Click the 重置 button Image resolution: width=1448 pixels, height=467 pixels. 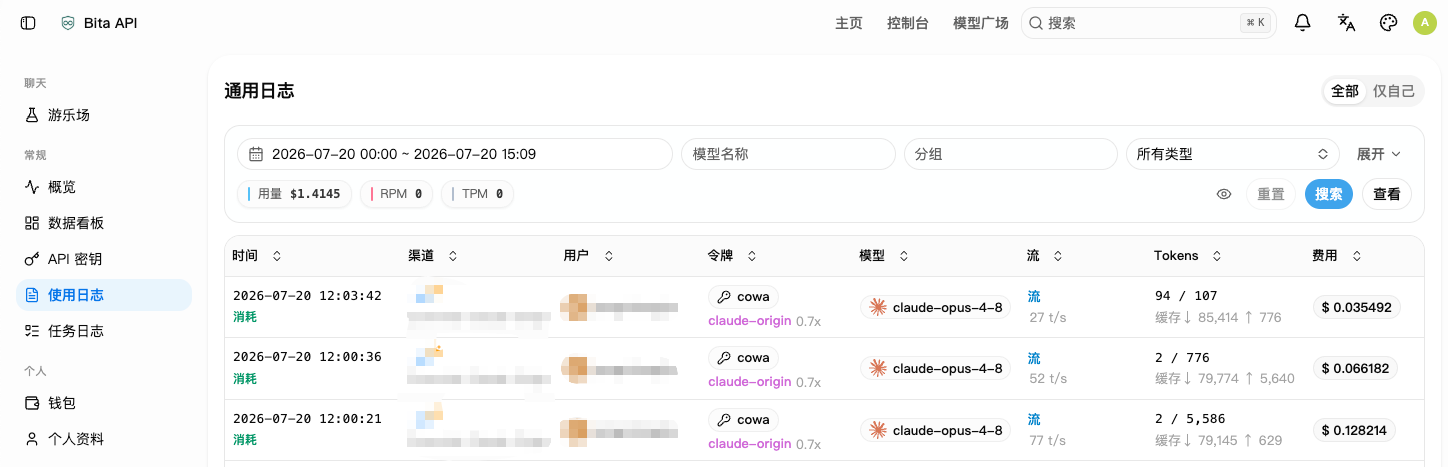coord(1271,194)
